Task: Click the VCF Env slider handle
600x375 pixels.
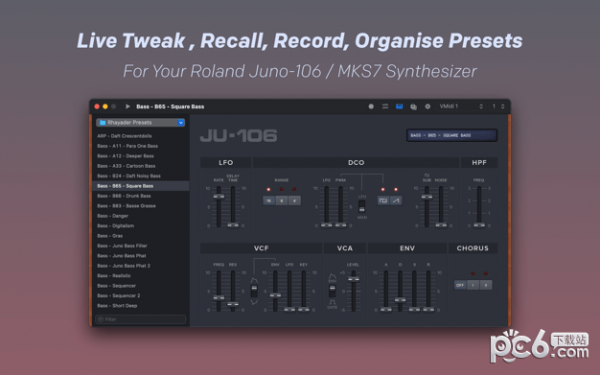Action: (x=275, y=295)
